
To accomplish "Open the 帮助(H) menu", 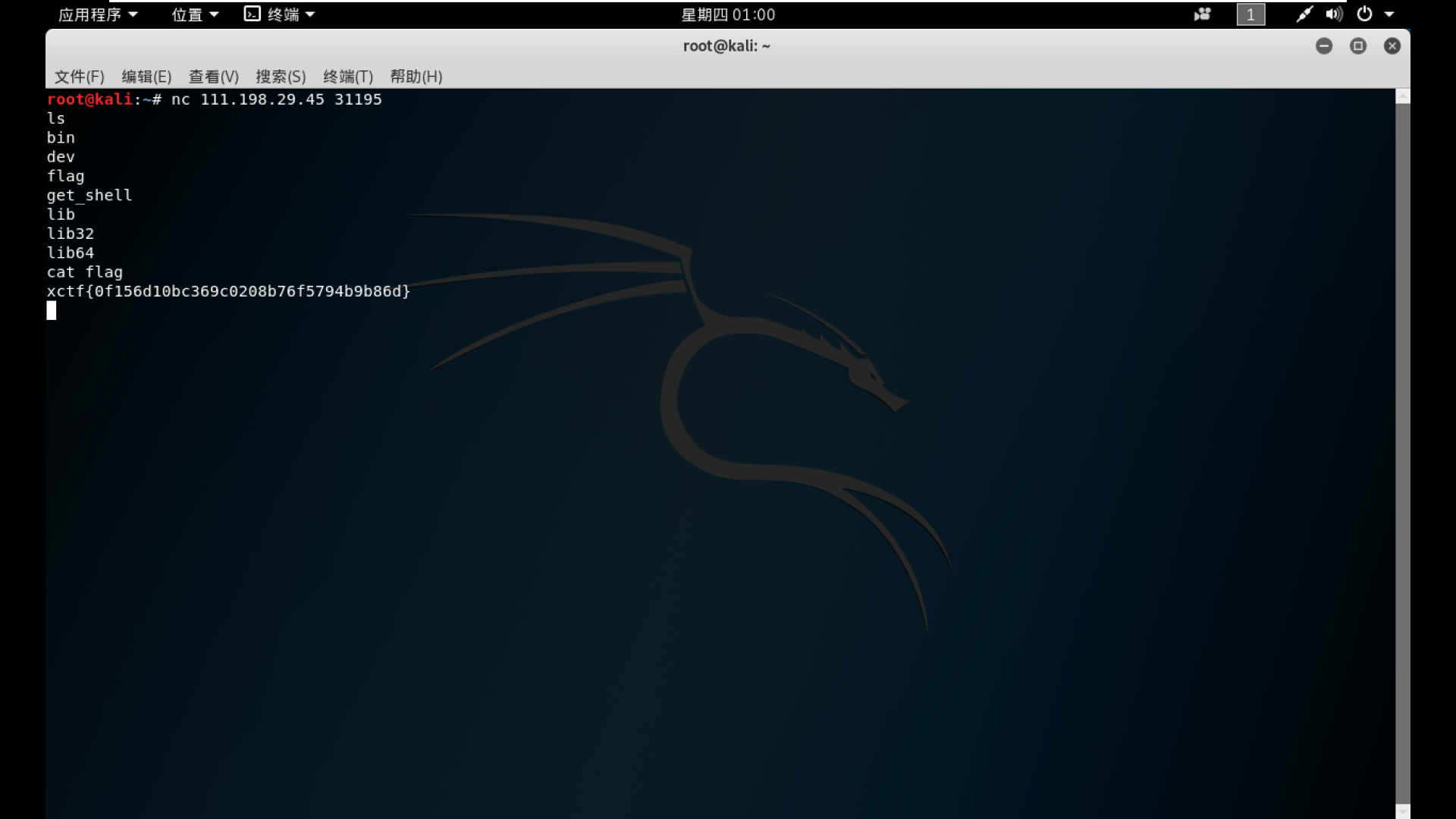I will (x=416, y=77).
